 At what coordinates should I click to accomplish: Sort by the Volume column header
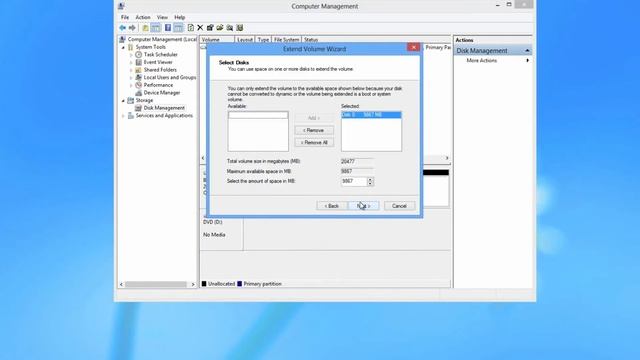[x=217, y=40]
